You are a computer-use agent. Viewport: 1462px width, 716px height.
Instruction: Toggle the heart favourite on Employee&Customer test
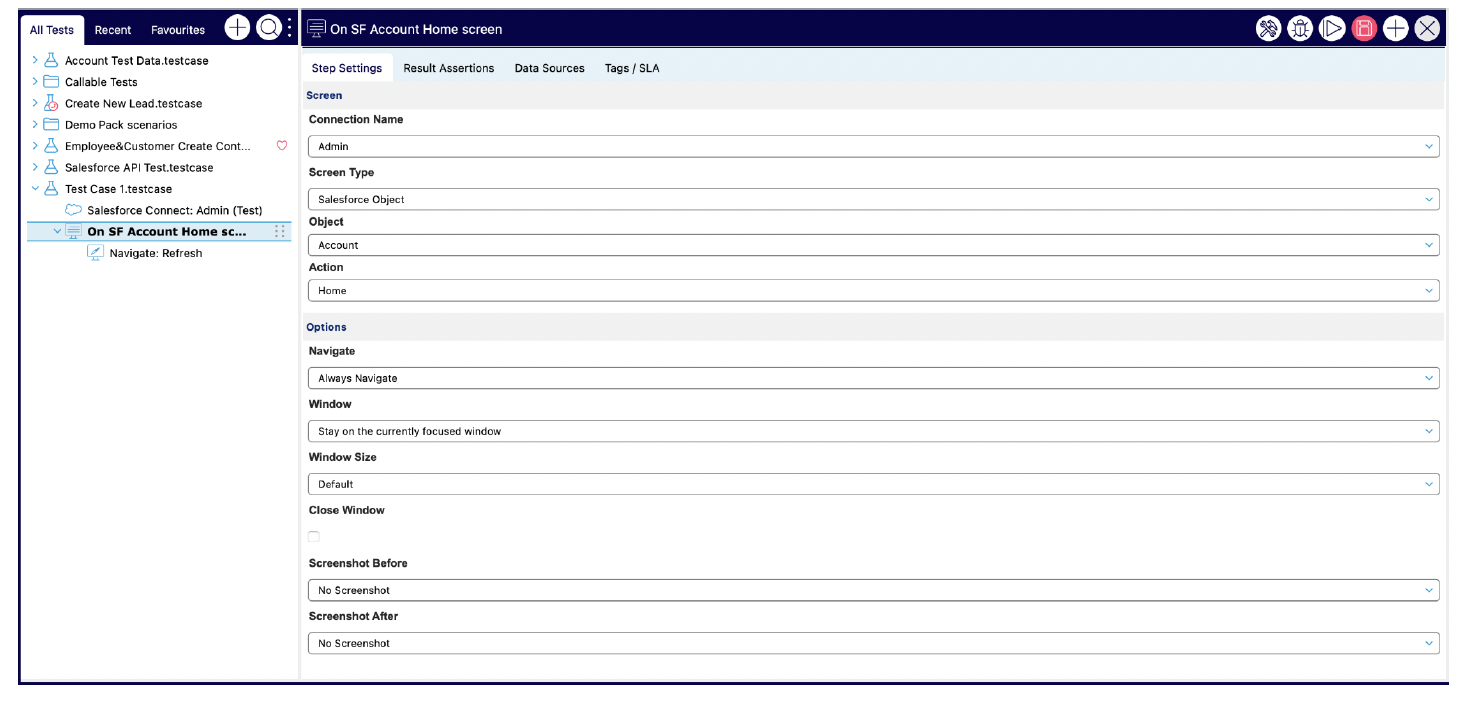point(282,146)
